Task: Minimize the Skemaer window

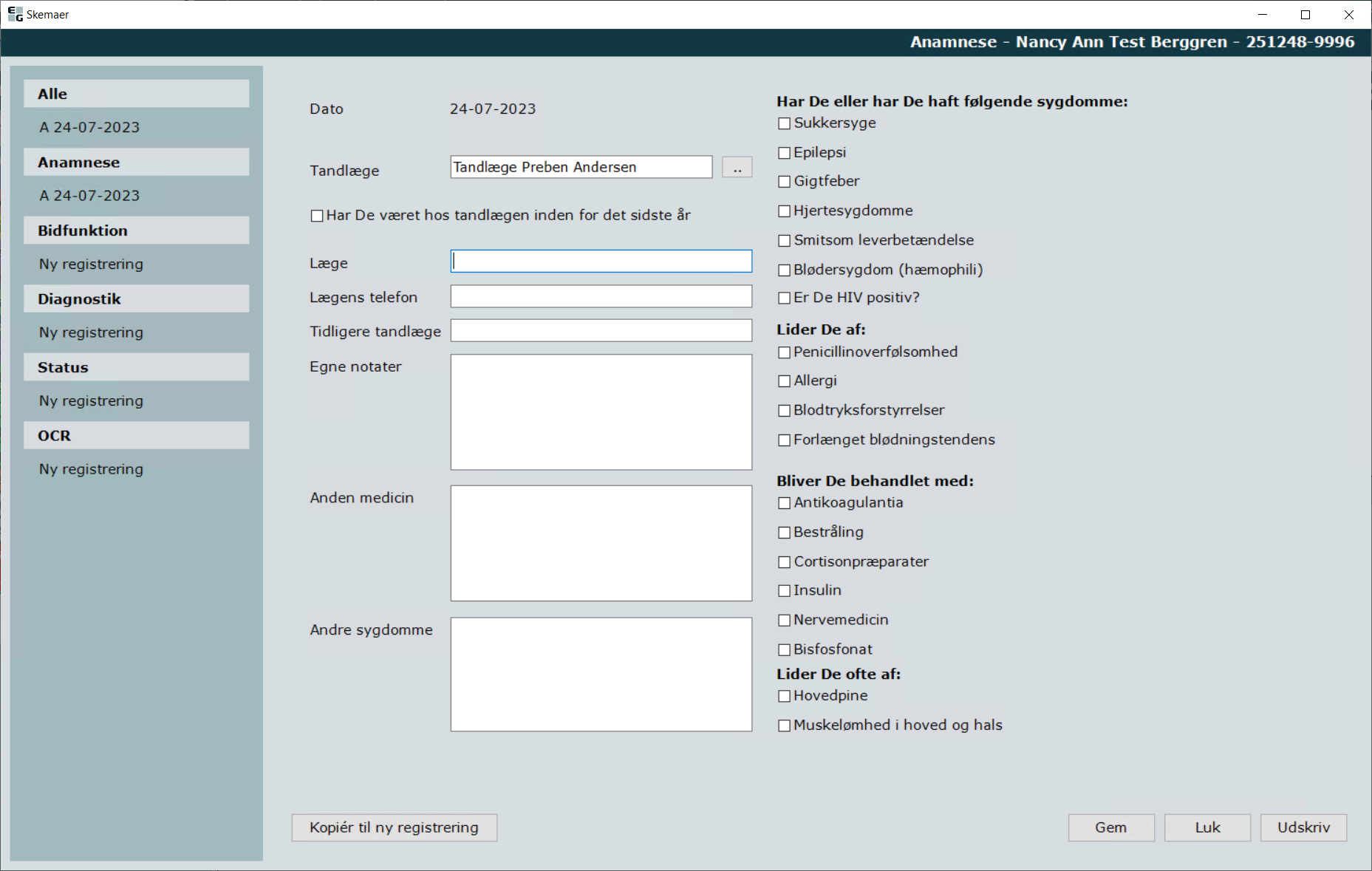Action: coord(1263,15)
